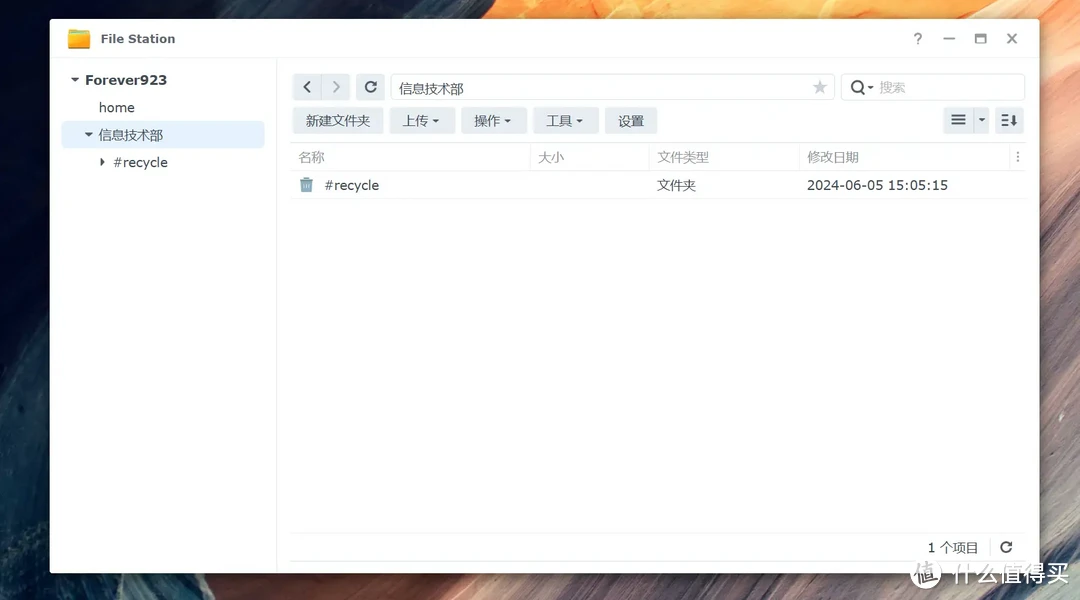Create a folder with 新建文件夹
The width and height of the screenshot is (1080, 600).
tap(337, 120)
